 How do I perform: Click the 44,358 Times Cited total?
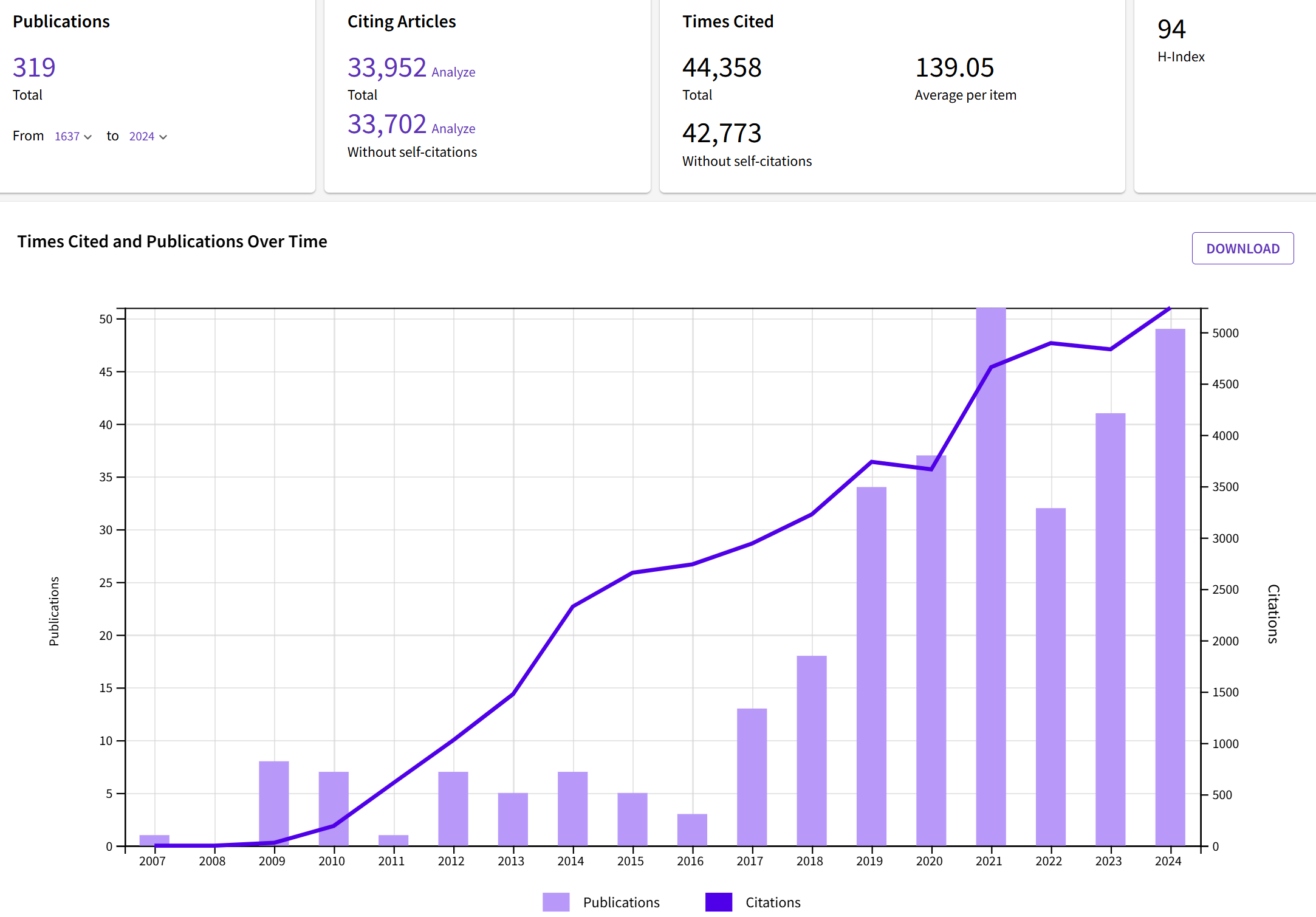click(x=722, y=67)
